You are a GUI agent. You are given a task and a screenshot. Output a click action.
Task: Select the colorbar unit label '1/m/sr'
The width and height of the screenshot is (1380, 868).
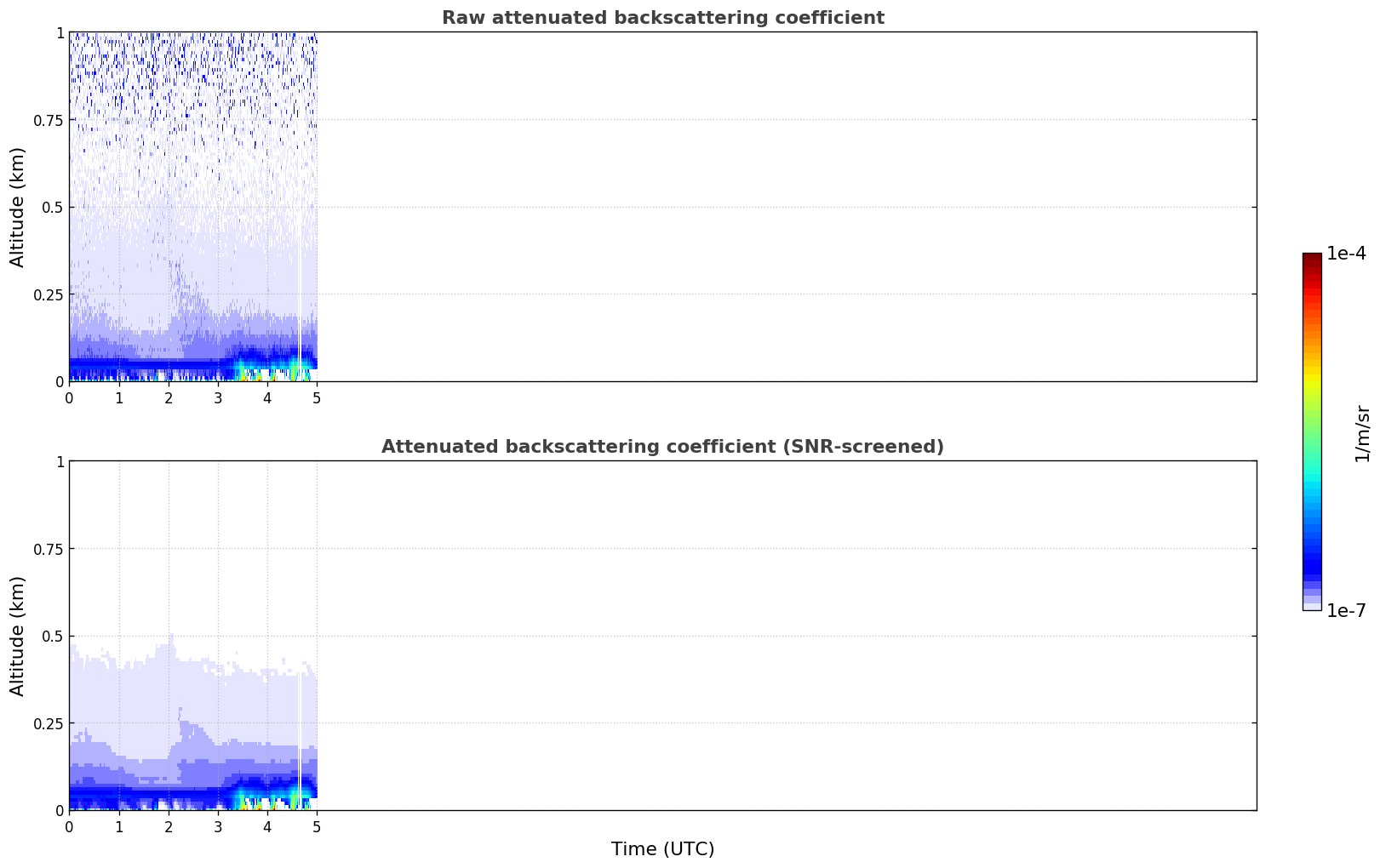(1362, 434)
